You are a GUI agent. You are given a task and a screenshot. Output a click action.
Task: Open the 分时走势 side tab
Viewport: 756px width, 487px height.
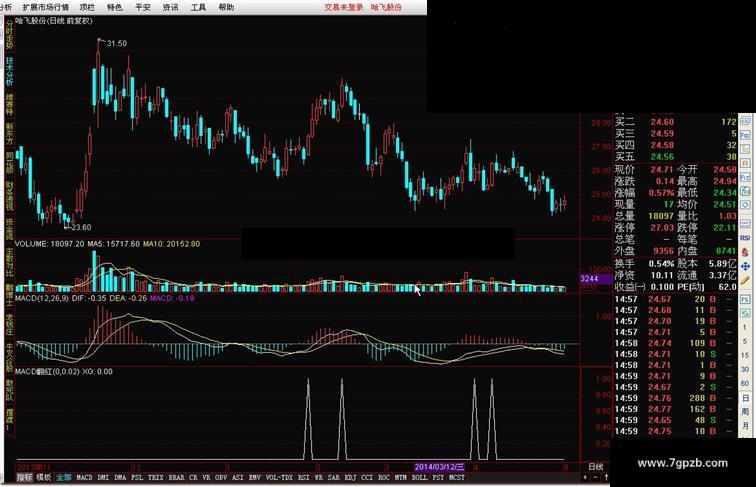(x=9, y=35)
